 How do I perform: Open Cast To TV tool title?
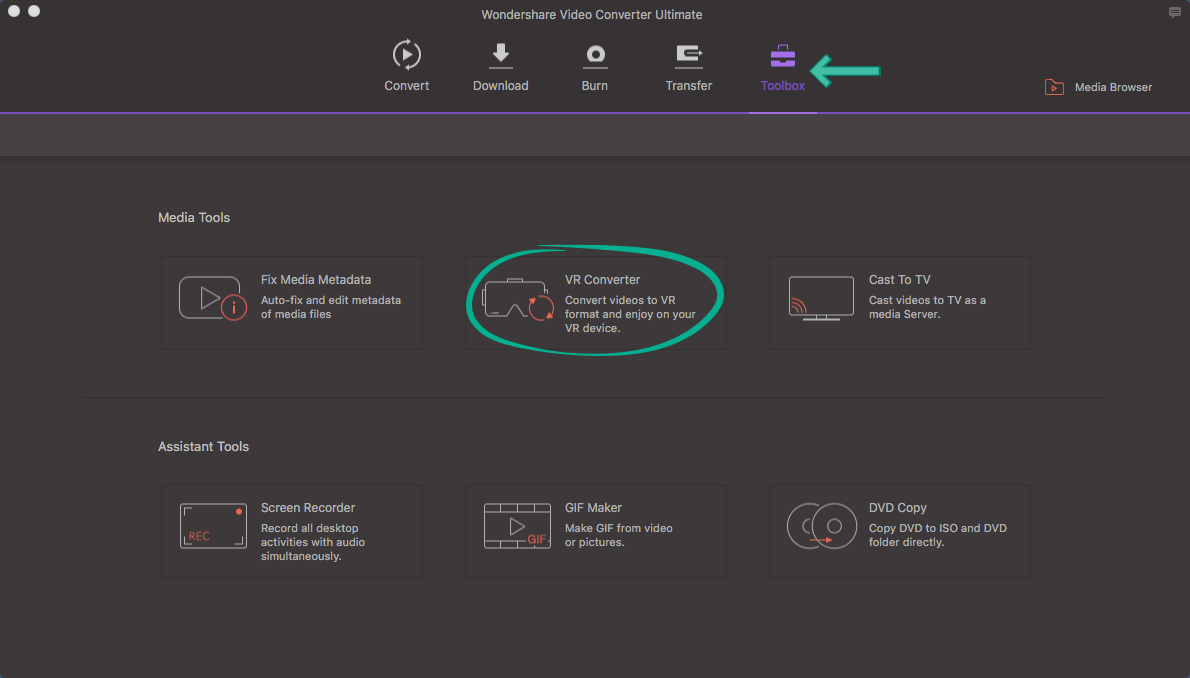(899, 279)
